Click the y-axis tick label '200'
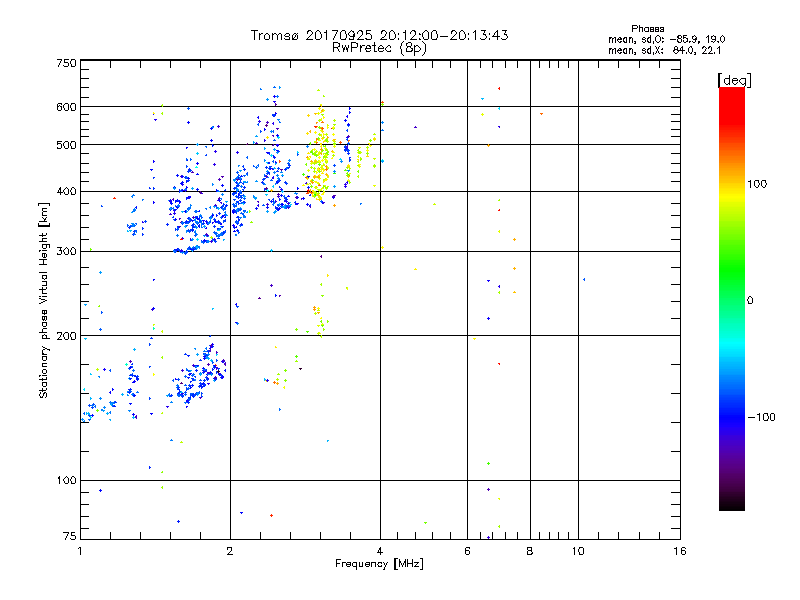The image size is (800, 600). click(x=66, y=336)
